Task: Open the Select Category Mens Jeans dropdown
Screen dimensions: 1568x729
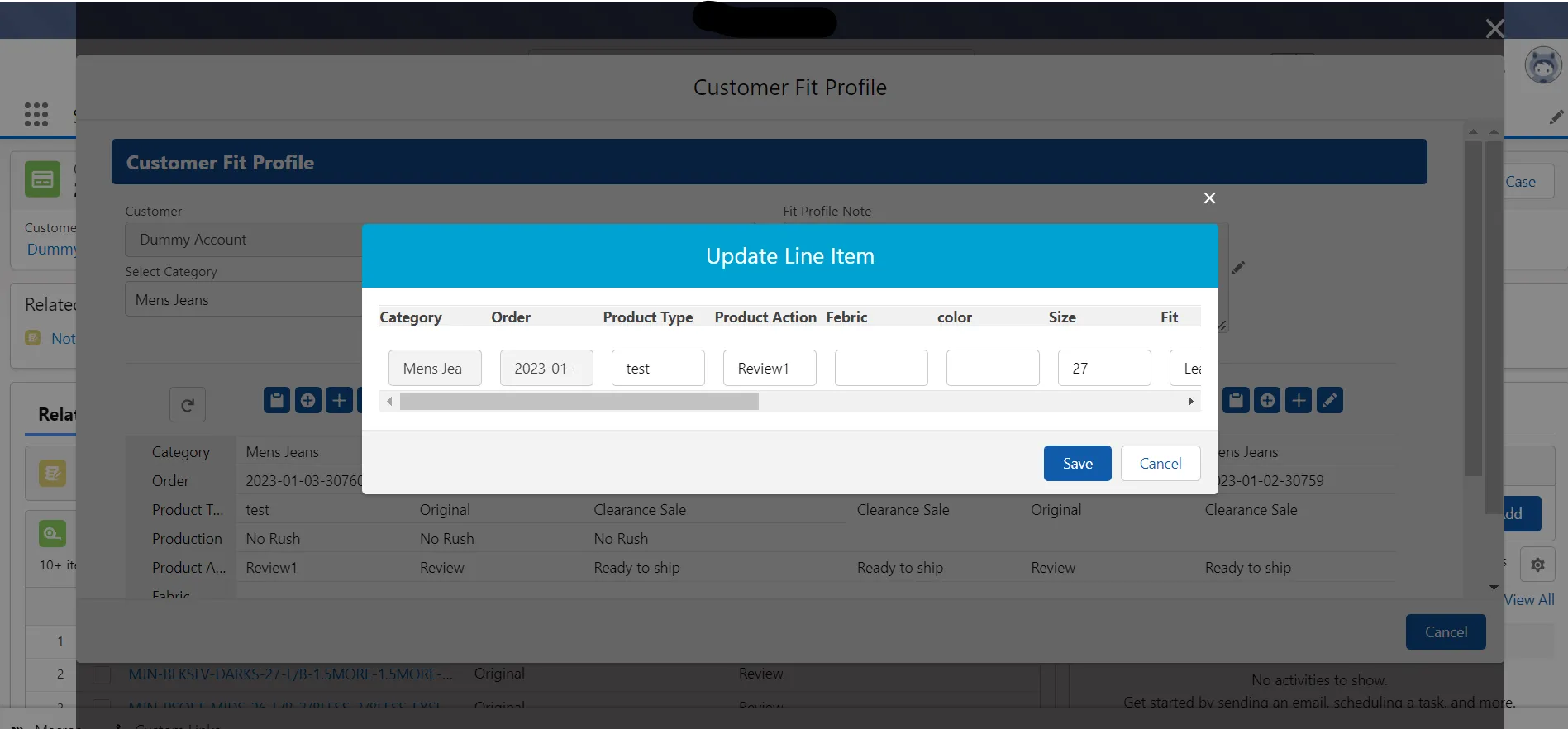Action: (244, 300)
